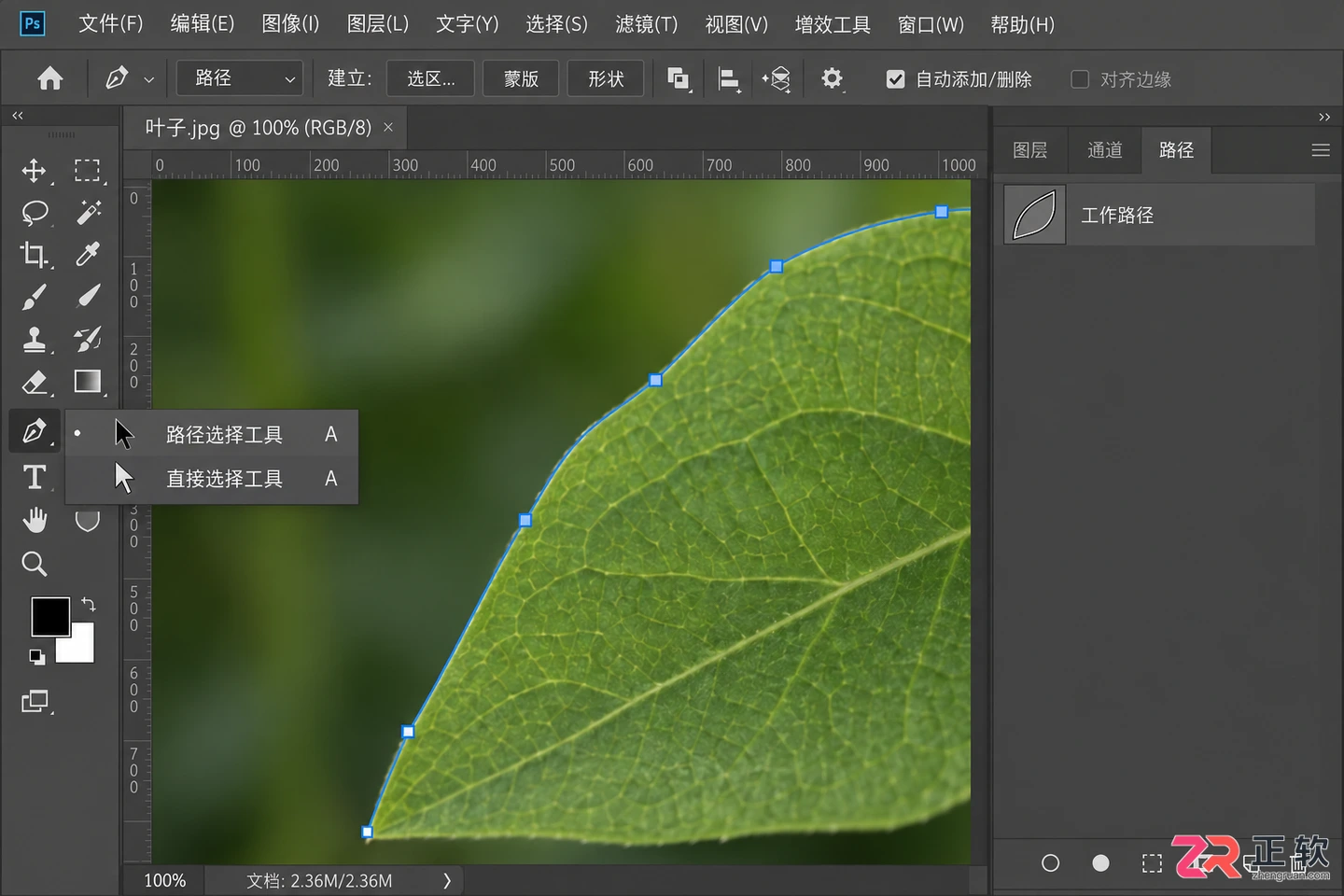Screen dimensions: 1344x896
Task: Collapse the right panel group arrows
Action: (x=1323, y=117)
